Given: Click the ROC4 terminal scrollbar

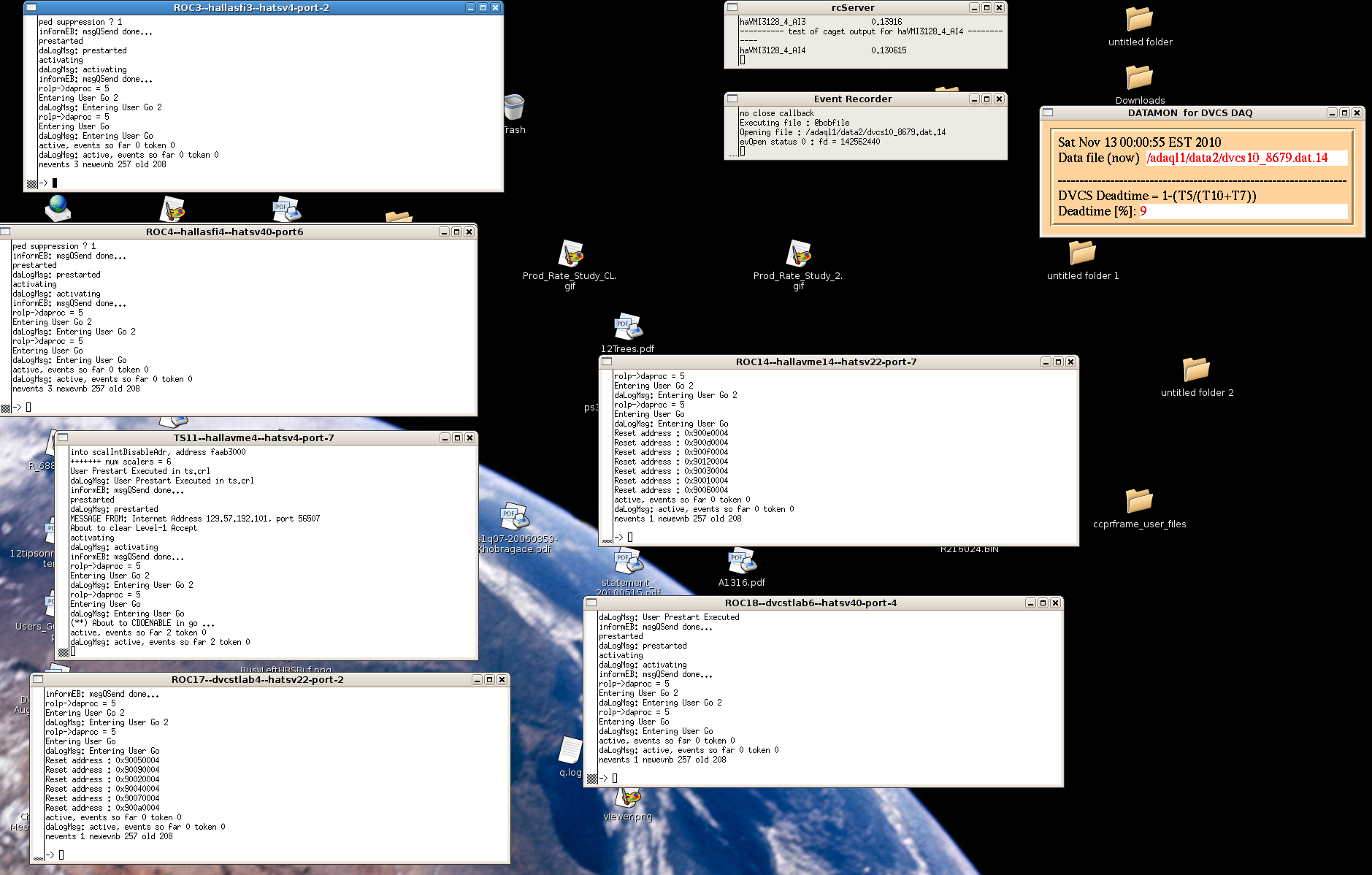Looking at the screenshot, I should pyautogui.click(x=5, y=326).
